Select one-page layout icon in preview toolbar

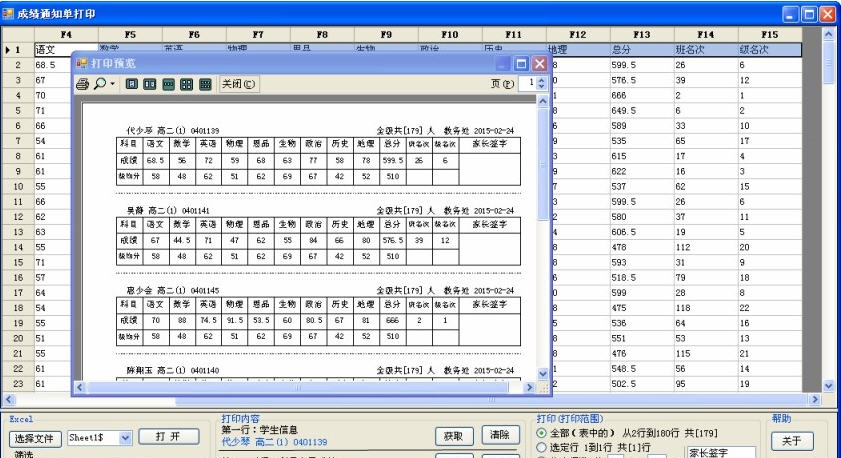[x=132, y=84]
